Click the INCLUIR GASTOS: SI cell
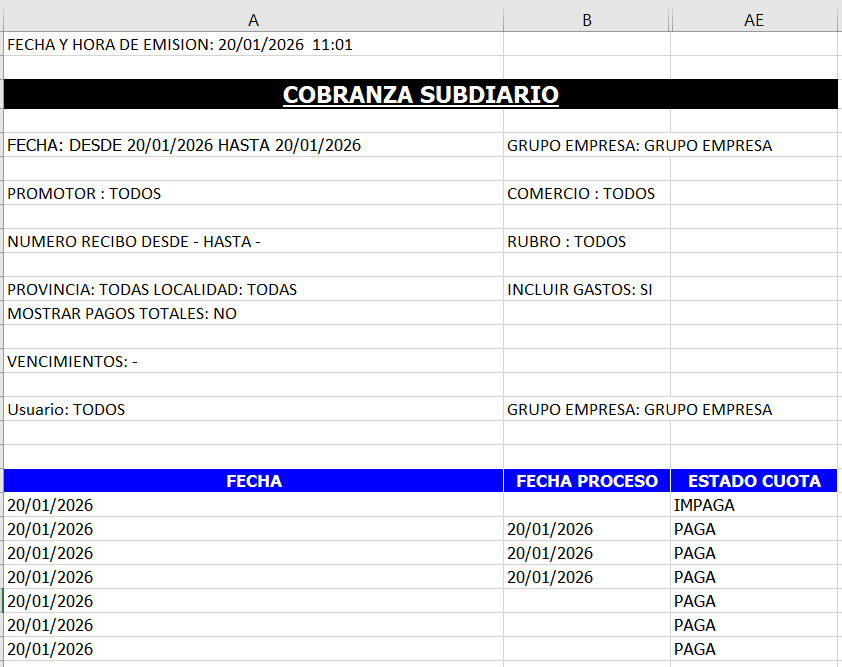The height and width of the screenshot is (667, 842). (x=580, y=290)
